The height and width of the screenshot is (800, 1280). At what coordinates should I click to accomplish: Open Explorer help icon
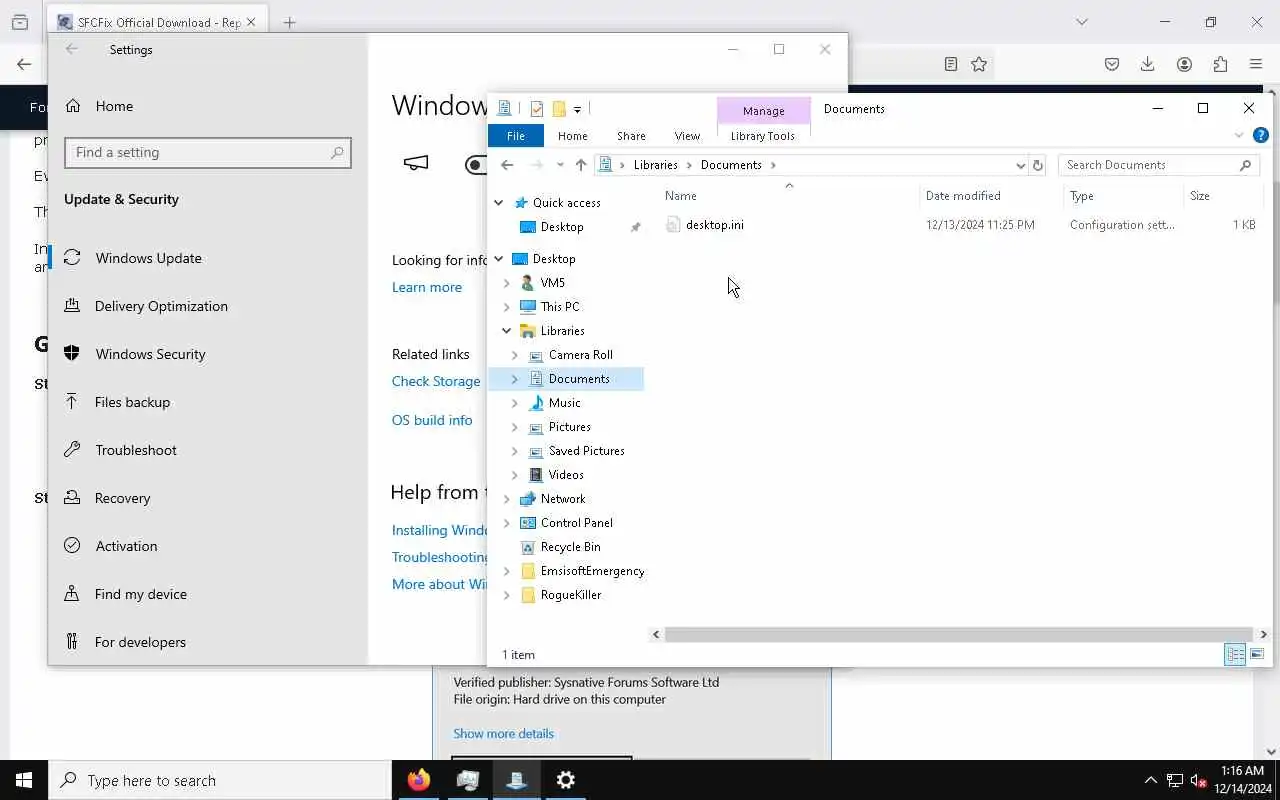(1261, 136)
